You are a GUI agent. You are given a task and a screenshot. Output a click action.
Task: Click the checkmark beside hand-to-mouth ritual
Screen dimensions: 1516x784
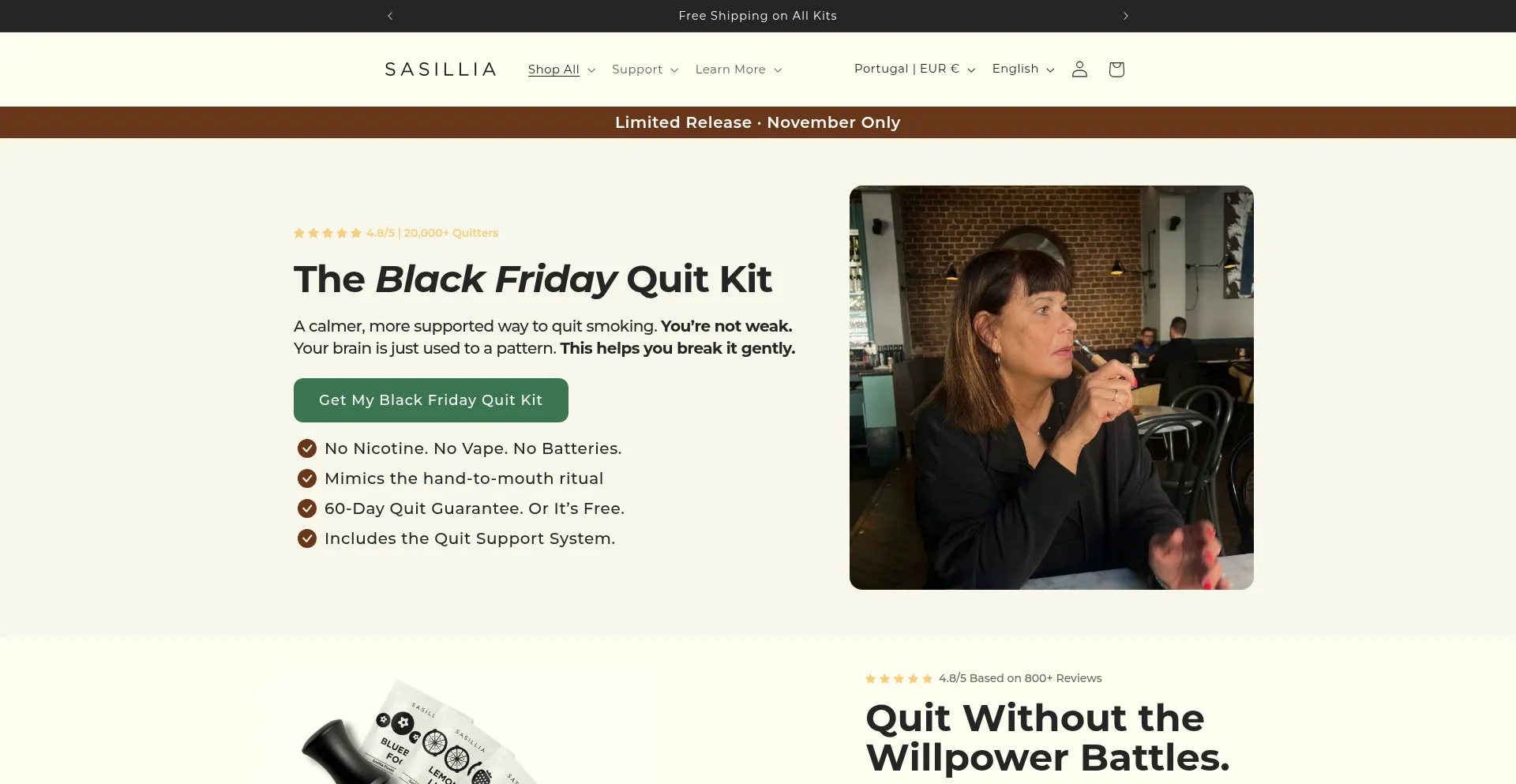click(307, 478)
